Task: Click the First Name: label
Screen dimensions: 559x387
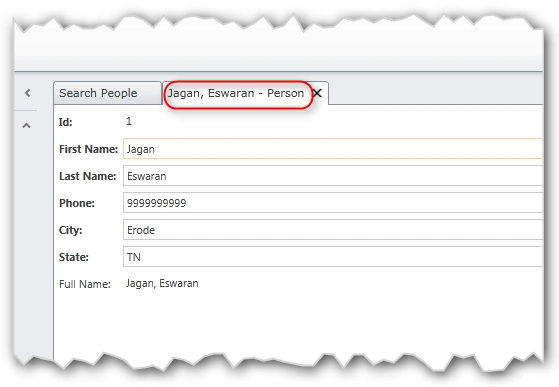Action: pyautogui.click(x=88, y=149)
